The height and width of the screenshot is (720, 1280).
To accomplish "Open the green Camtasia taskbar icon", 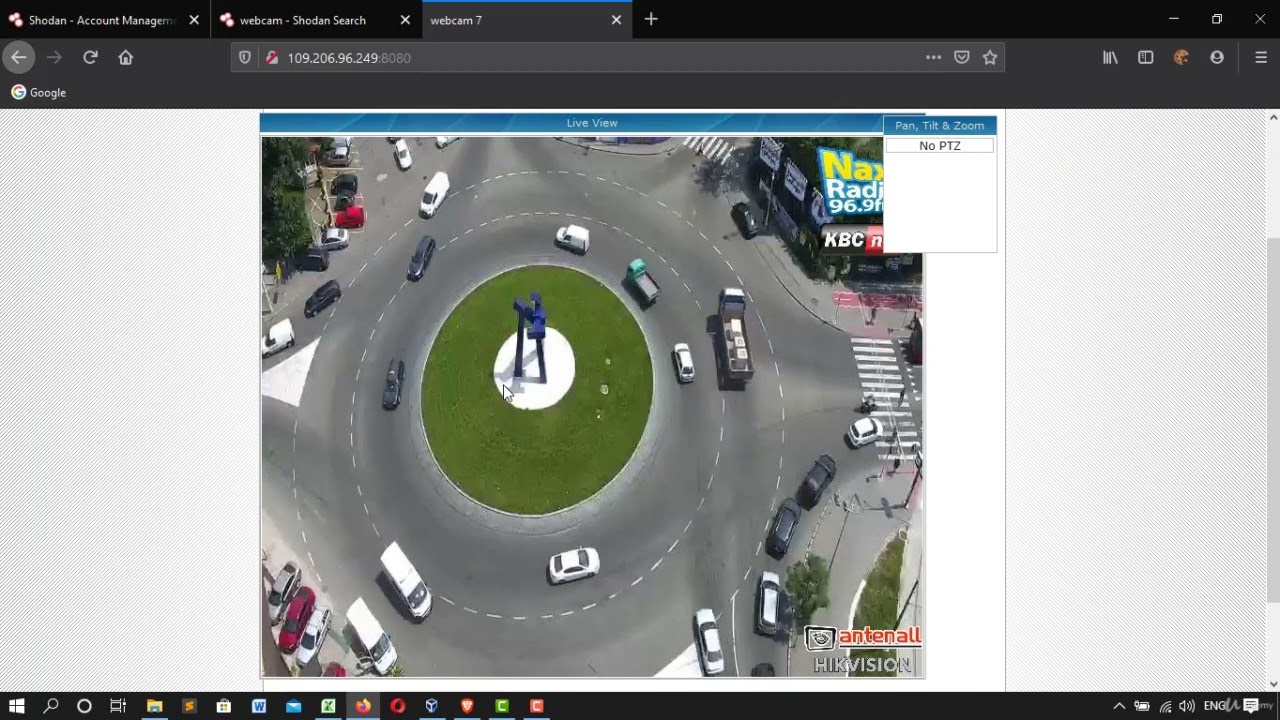I will pos(502,706).
